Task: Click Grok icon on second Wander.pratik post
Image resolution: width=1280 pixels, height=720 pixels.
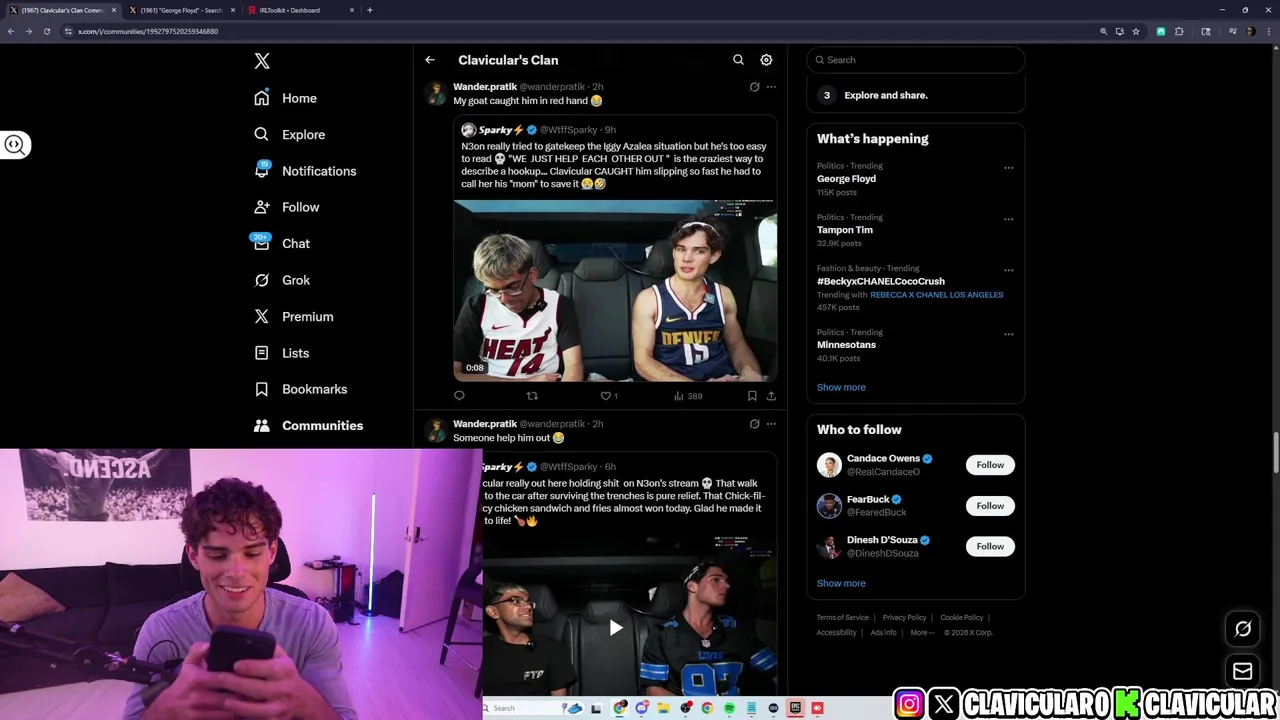Action: pyautogui.click(x=754, y=424)
